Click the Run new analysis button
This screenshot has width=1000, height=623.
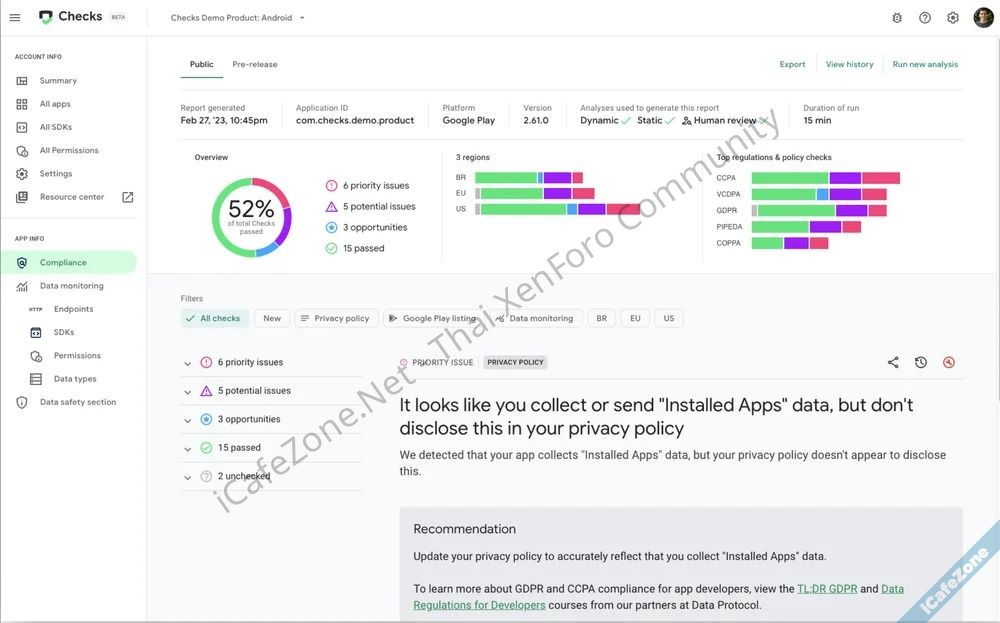[925, 64]
